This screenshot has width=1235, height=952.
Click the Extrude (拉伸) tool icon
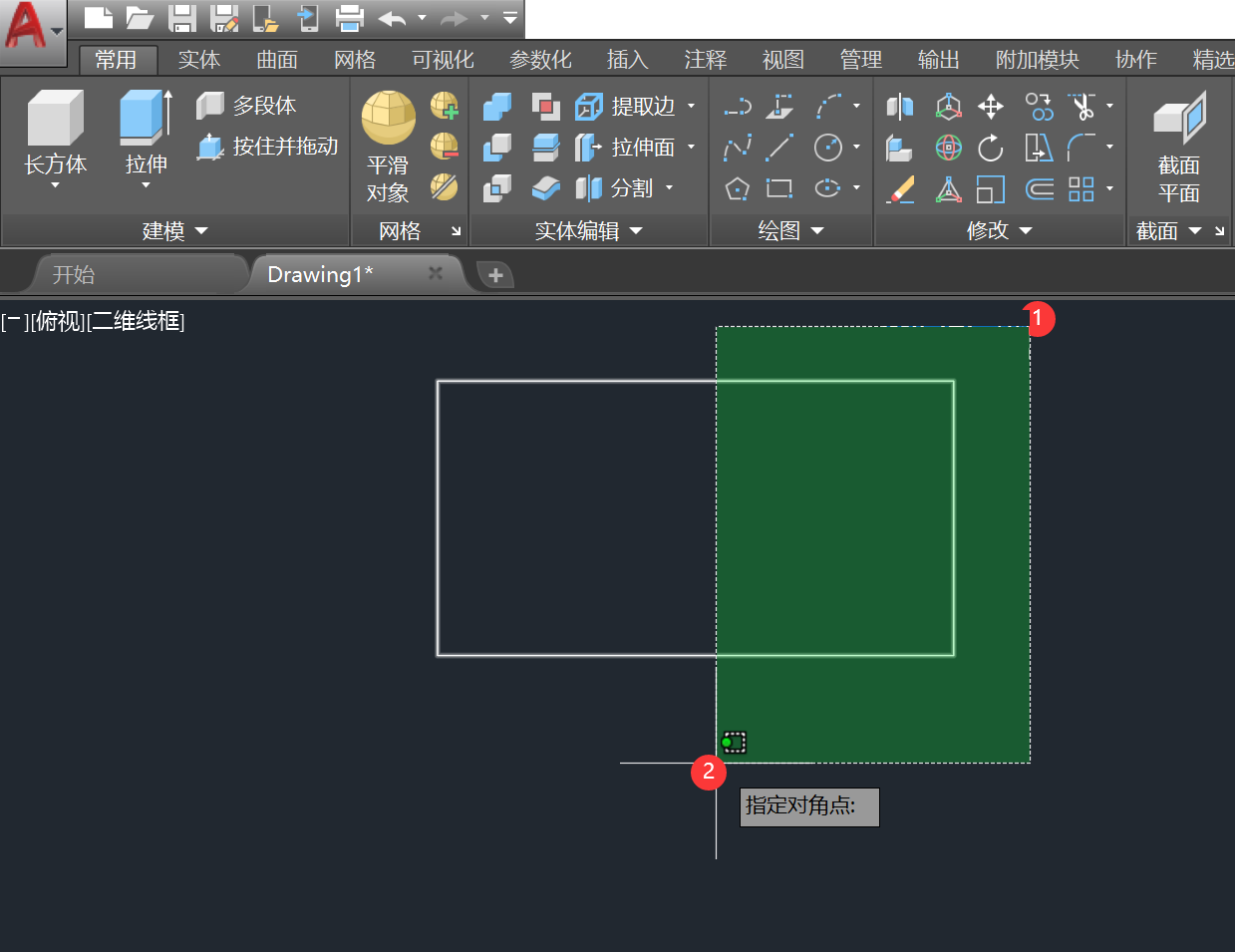(145, 119)
